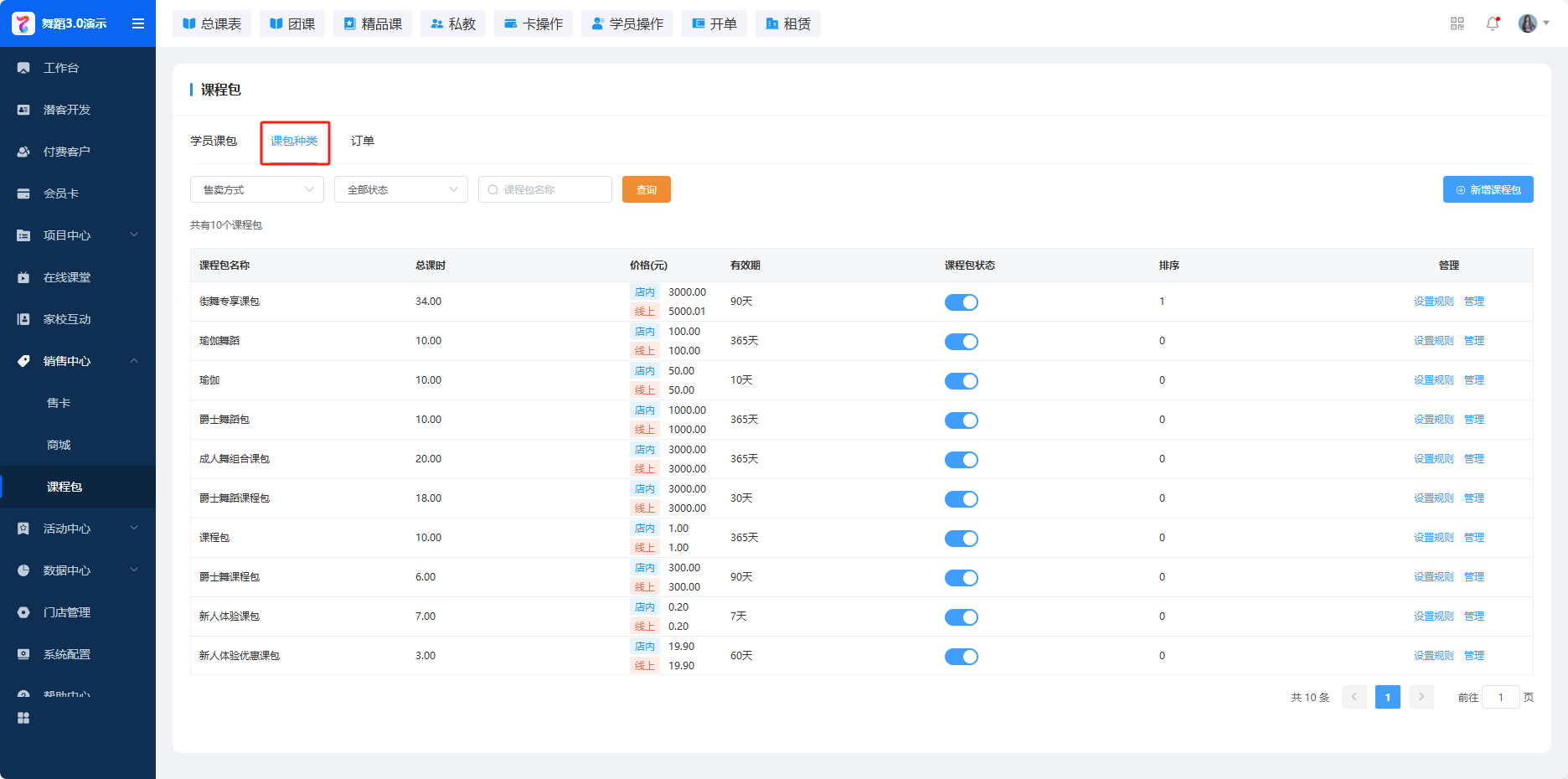
Task: Switch to the 学员课包 tab
Action: [214, 141]
